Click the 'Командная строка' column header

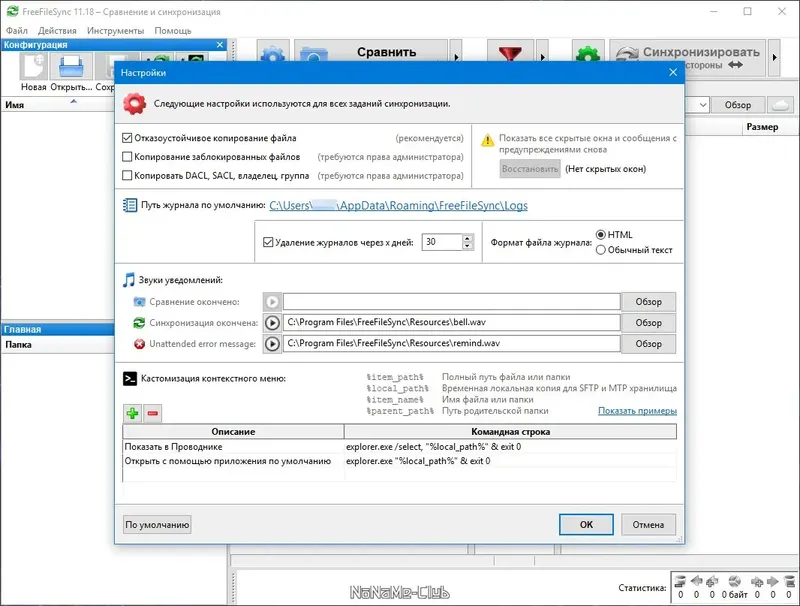pos(510,432)
